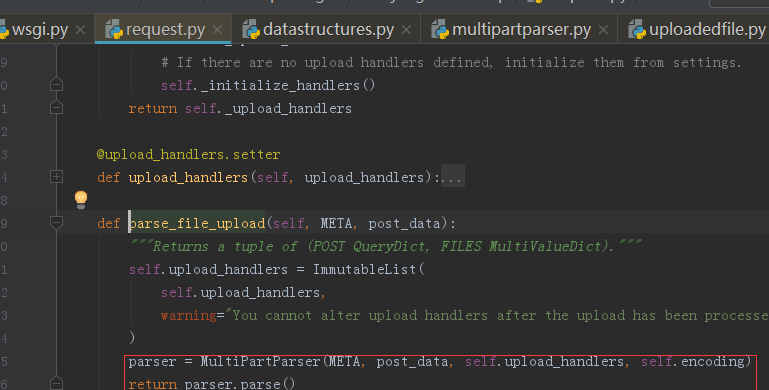Click the Python file icon on multipartparser.py tab
This screenshot has width=769, height=390.
pos(439,29)
